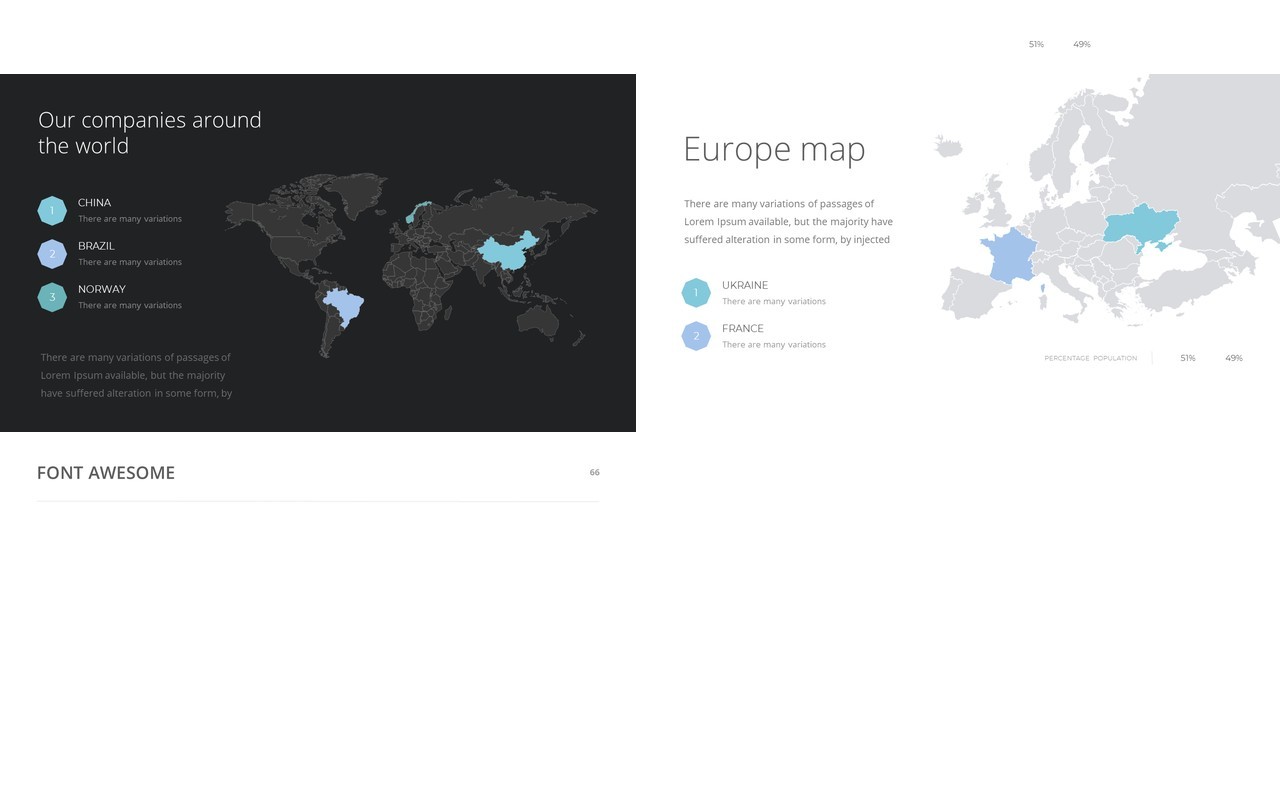The height and width of the screenshot is (798, 1280).
Task: Click the UKRAINE label
Action: pyautogui.click(x=745, y=285)
